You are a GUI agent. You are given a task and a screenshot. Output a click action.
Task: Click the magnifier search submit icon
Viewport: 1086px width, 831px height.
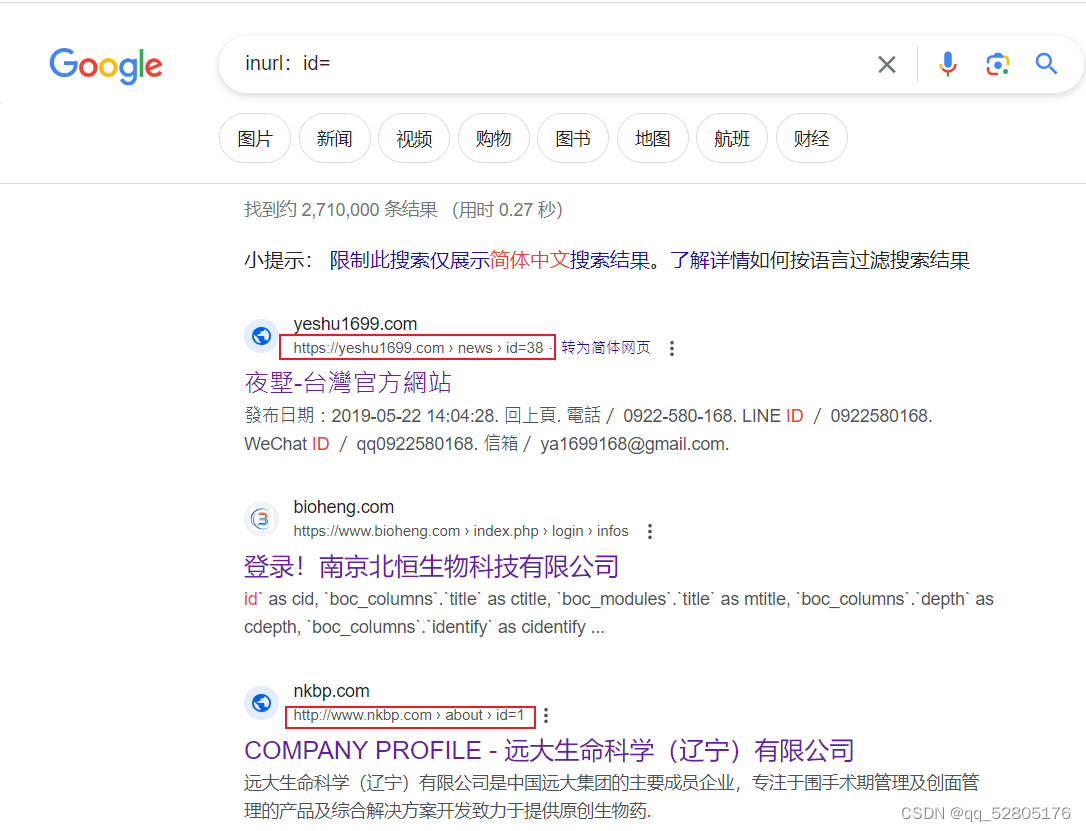[1046, 64]
